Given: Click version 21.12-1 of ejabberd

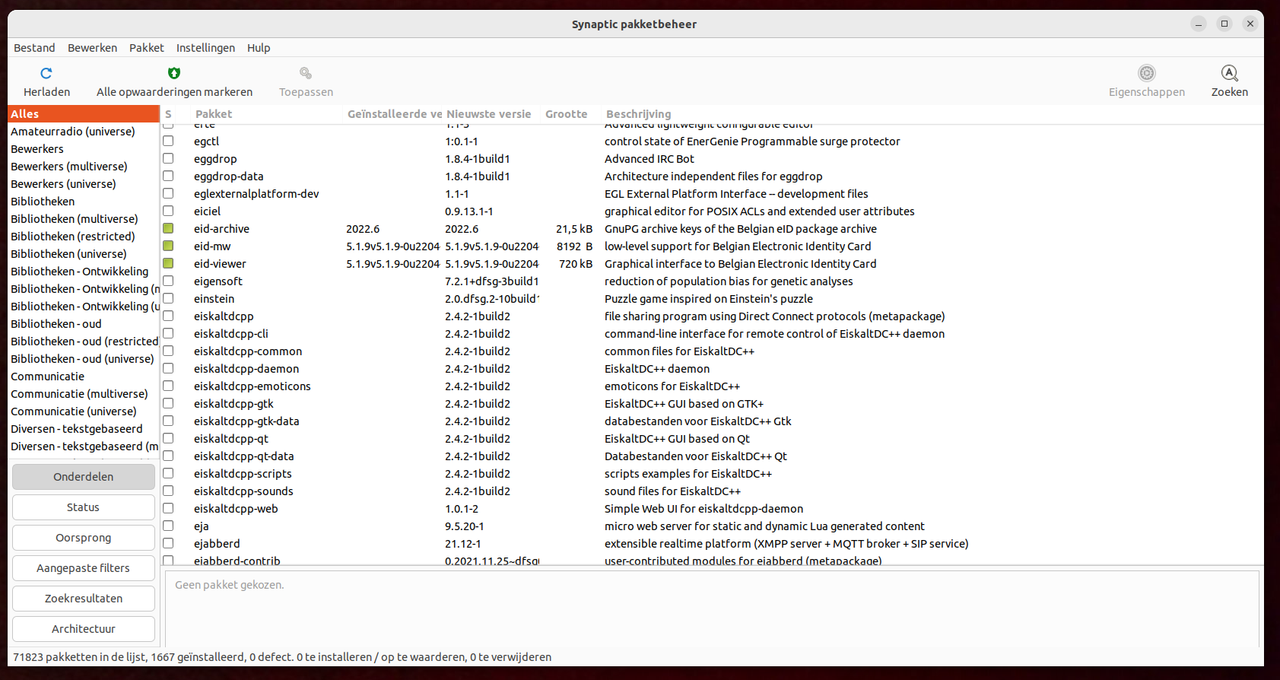Looking at the screenshot, I should (463, 544).
